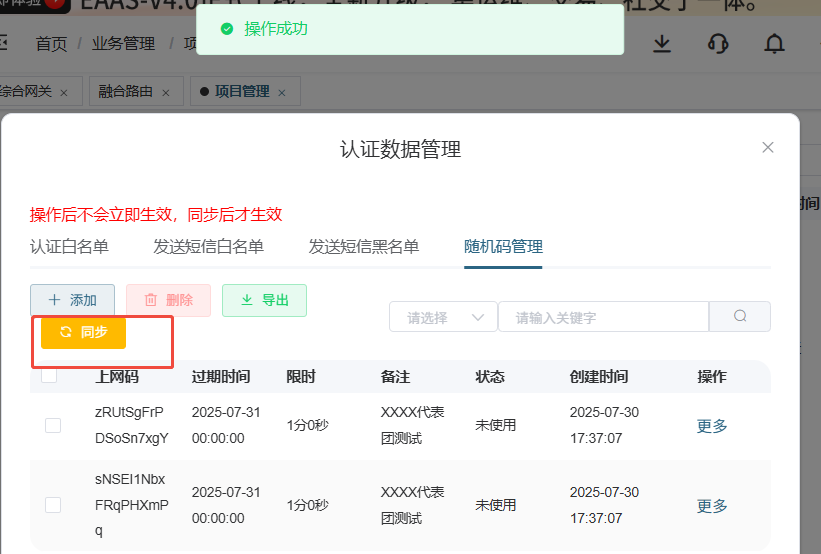This screenshot has width=821, height=554.
Task: Close the 项目管理 tab
Action: coord(282,92)
